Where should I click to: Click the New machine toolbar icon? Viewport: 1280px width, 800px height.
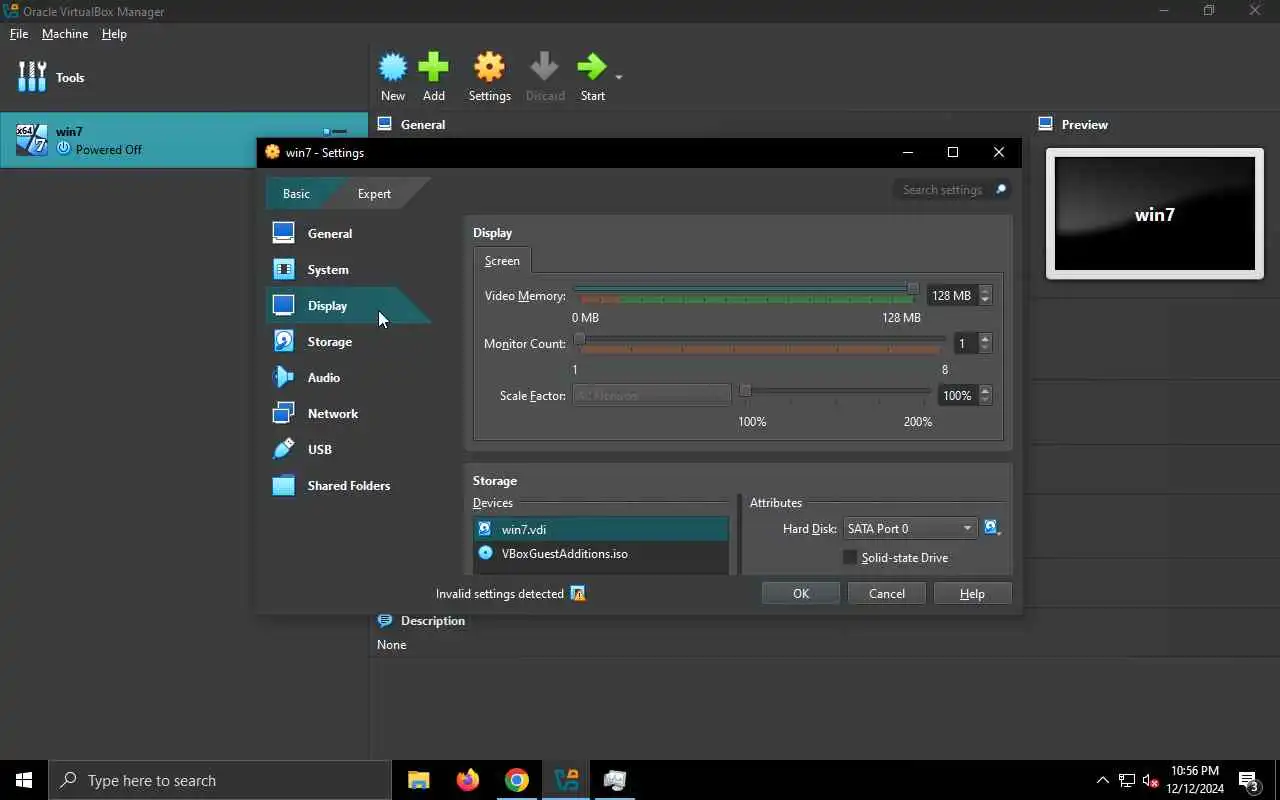[x=393, y=68]
